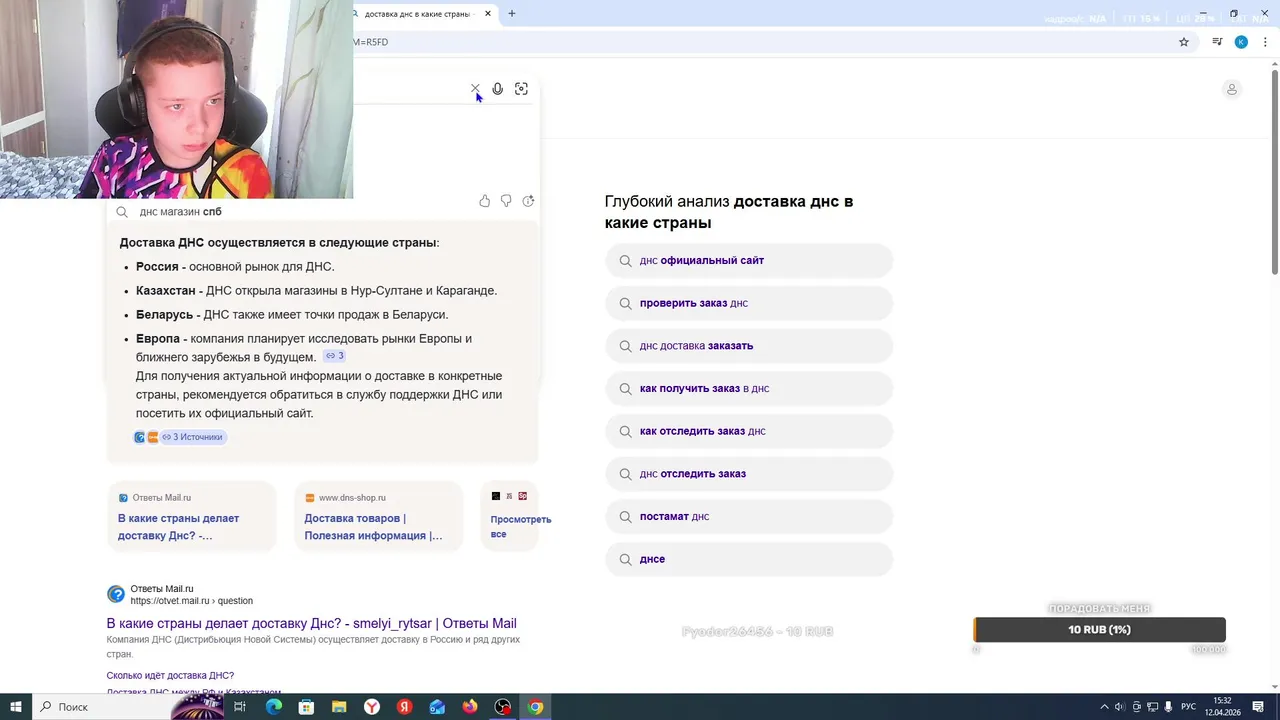
Task: Choose suggestion 'днс магазин спб'
Action: (181, 212)
